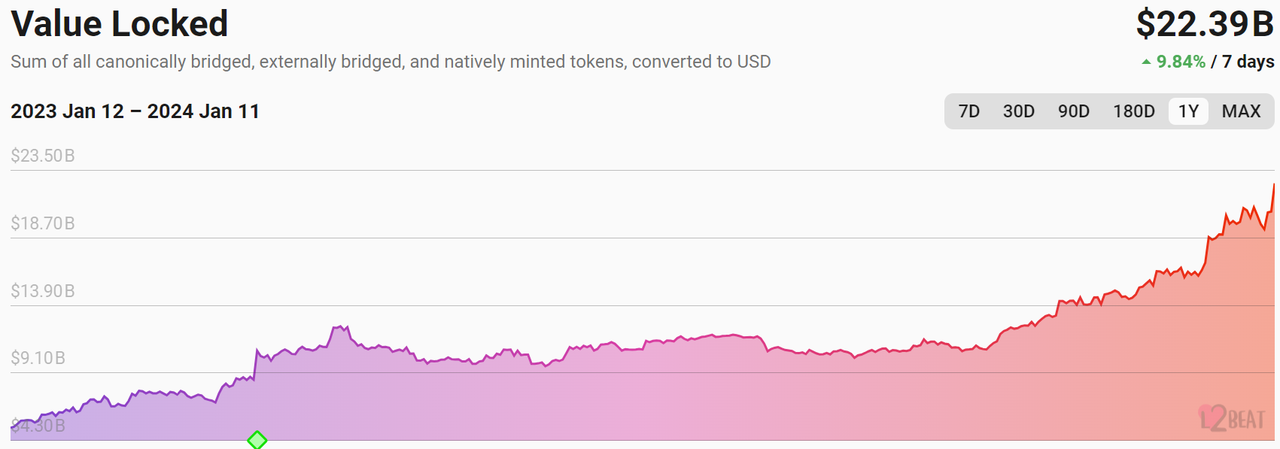Click the $23.50B axis label
Image resolution: width=1280 pixels, height=449 pixels.
tap(43, 156)
